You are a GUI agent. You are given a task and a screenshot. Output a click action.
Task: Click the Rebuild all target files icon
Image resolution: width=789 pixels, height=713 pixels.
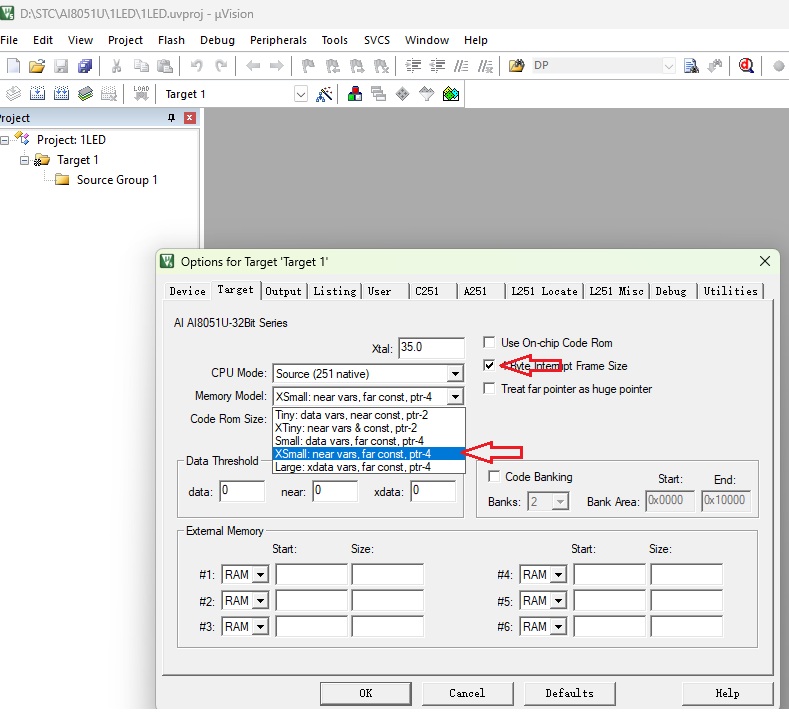[61, 94]
